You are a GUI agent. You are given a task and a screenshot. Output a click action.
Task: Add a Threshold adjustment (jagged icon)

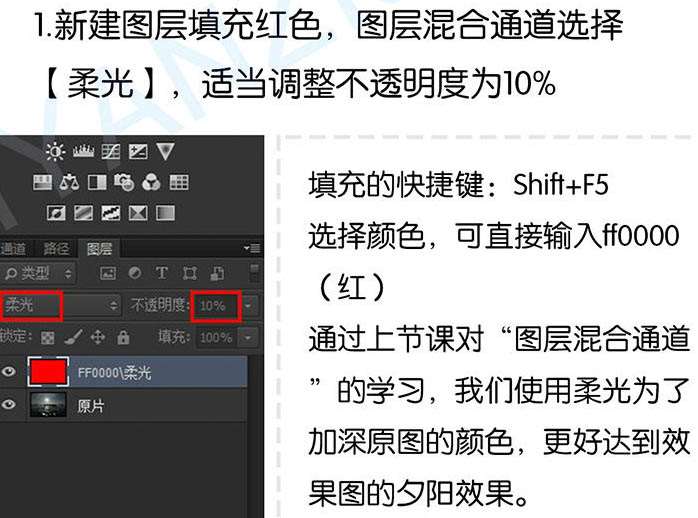(x=110, y=213)
